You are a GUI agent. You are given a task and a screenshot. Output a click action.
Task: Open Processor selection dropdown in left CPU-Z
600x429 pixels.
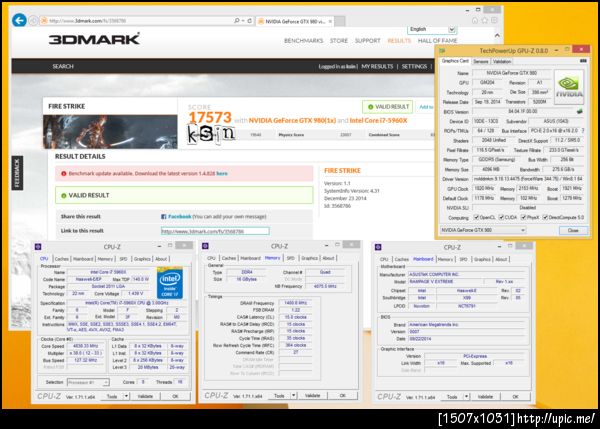[x=88, y=382]
